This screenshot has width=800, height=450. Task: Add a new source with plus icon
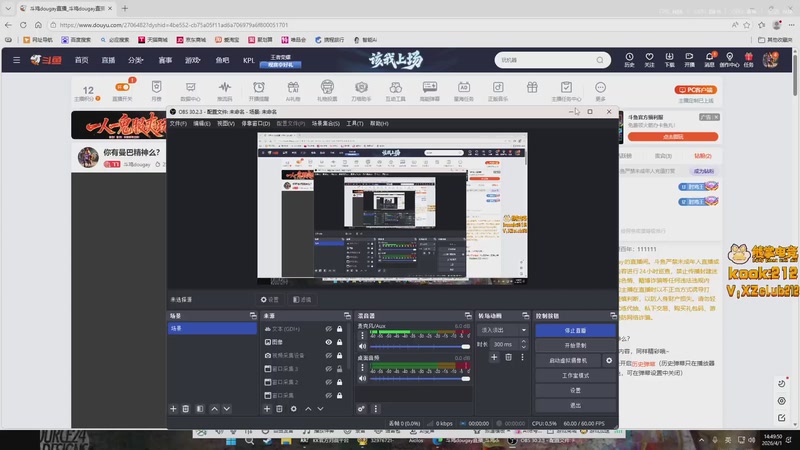pos(267,409)
